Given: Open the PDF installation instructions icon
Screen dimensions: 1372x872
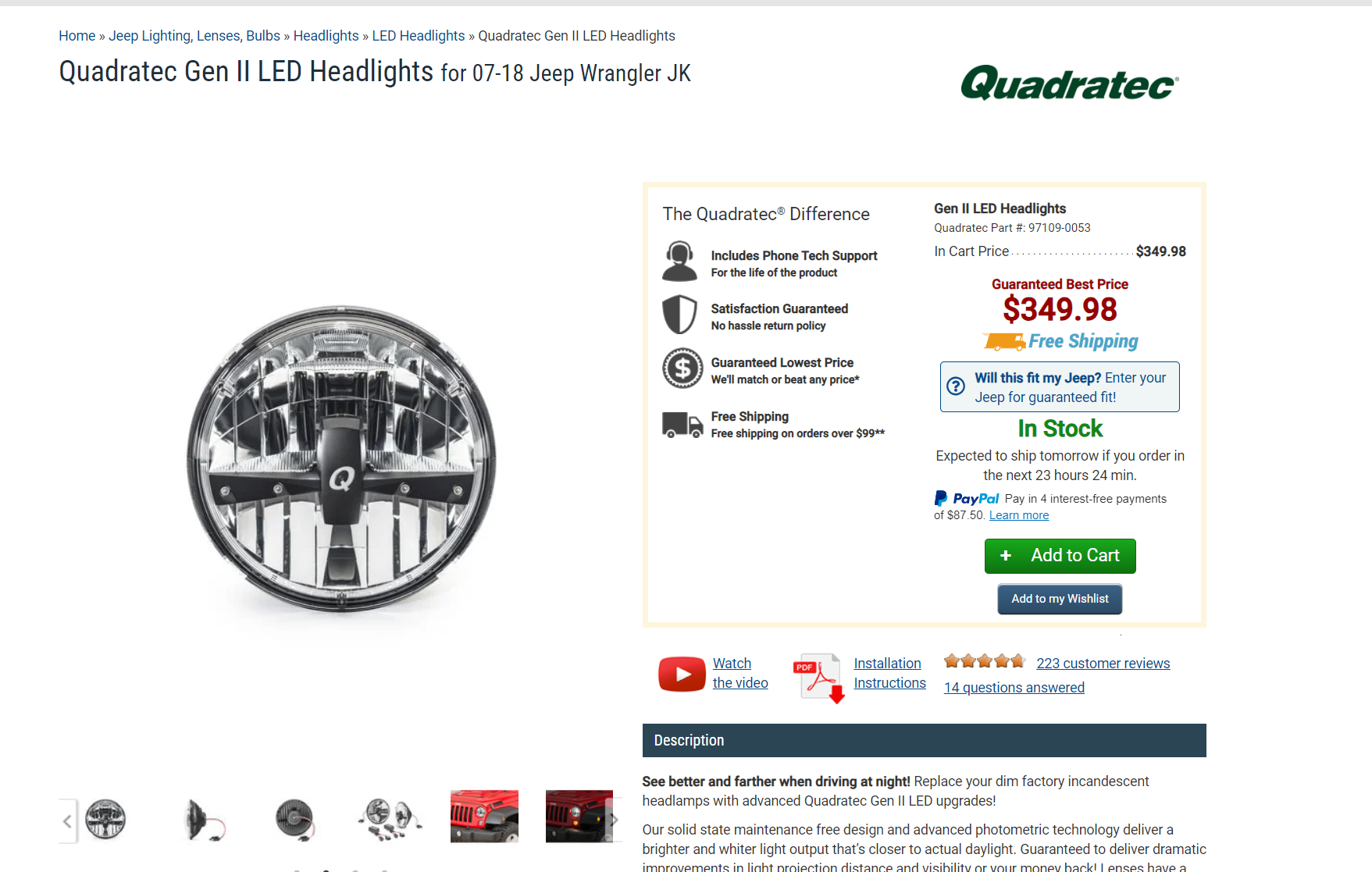Looking at the screenshot, I should (819, 677).
